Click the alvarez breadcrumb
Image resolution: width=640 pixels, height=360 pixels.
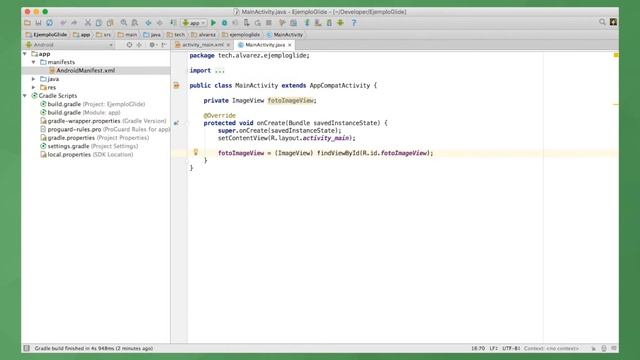203,35
